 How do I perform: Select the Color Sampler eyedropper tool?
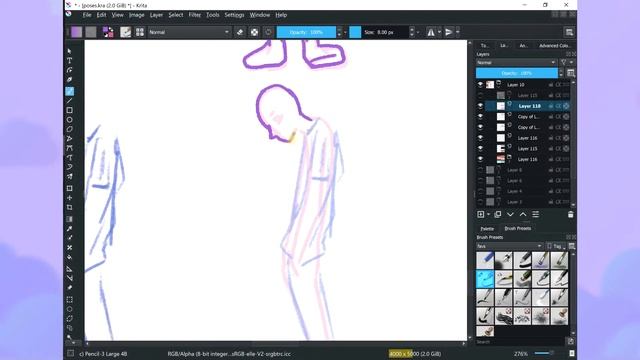69,229
